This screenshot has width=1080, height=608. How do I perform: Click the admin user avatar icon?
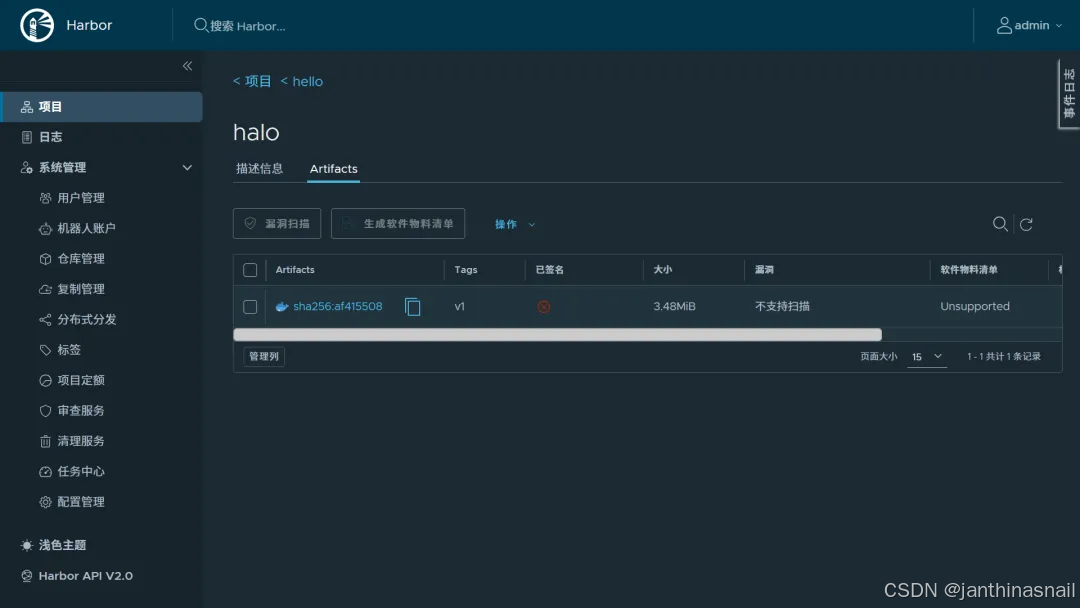point(1004,25)
